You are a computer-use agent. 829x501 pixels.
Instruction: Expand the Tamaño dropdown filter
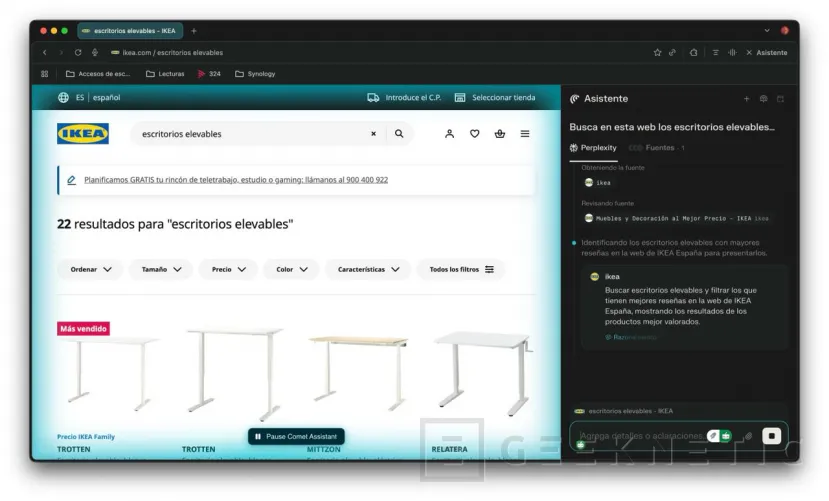click(x=161, y=270)
